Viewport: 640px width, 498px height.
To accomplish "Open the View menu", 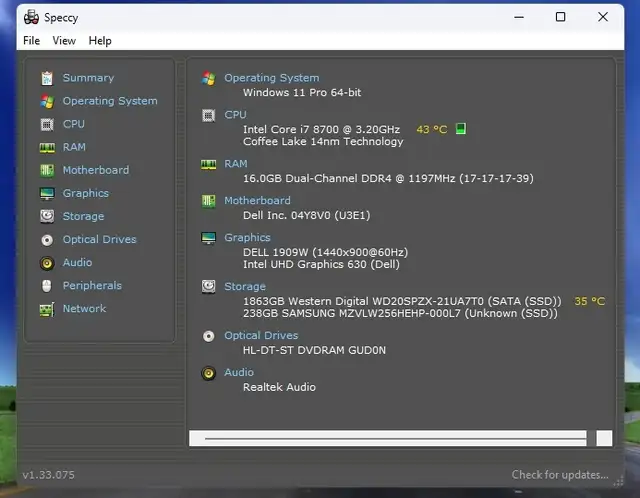I will tap(64, 41).
